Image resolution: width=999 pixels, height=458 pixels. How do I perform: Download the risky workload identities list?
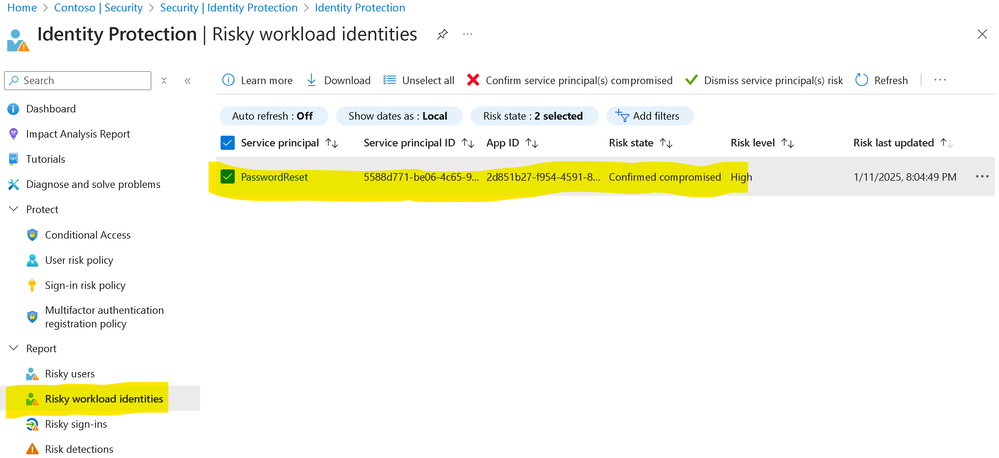[x=338, y=80]
